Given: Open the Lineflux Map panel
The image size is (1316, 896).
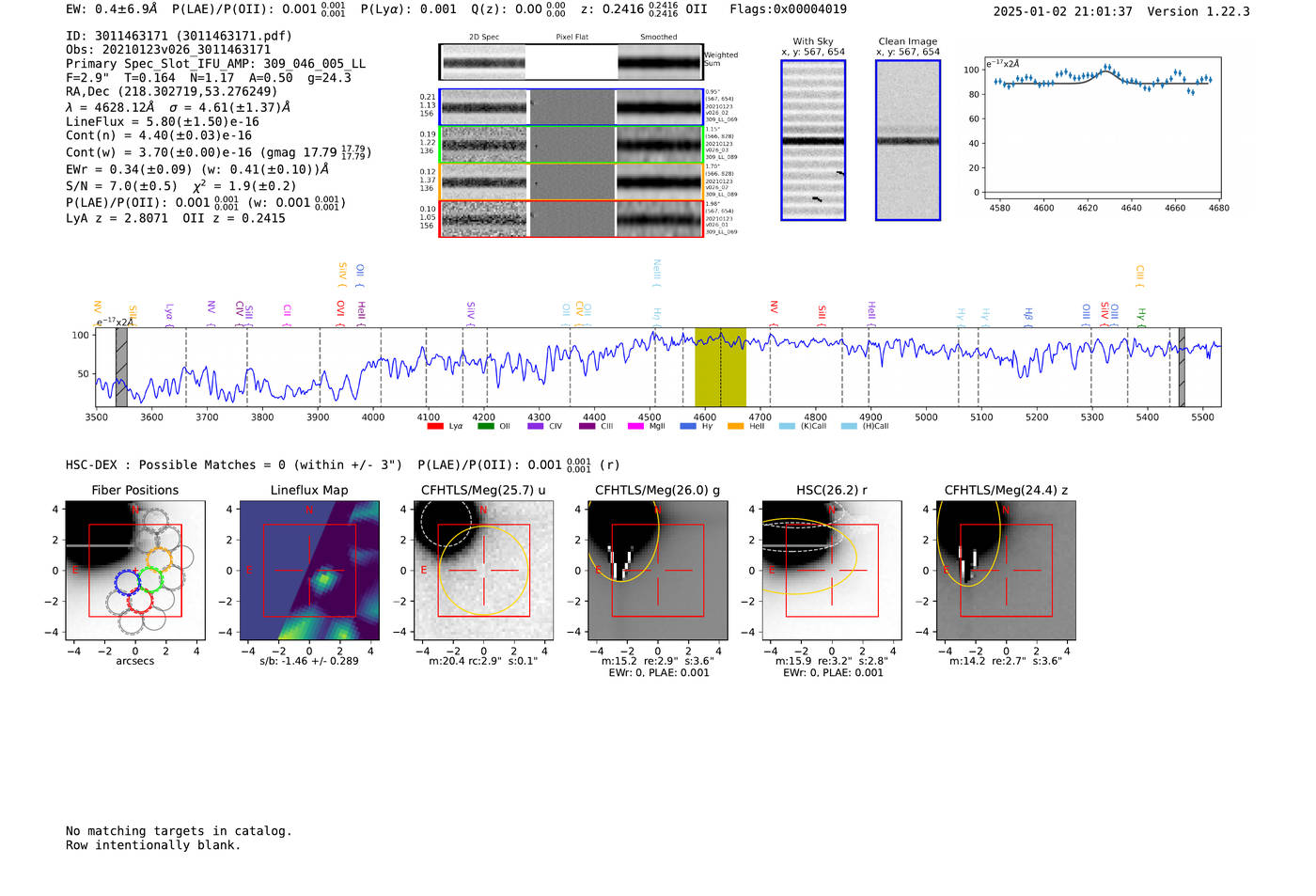Looking at the screenshot, I should 309,571.
